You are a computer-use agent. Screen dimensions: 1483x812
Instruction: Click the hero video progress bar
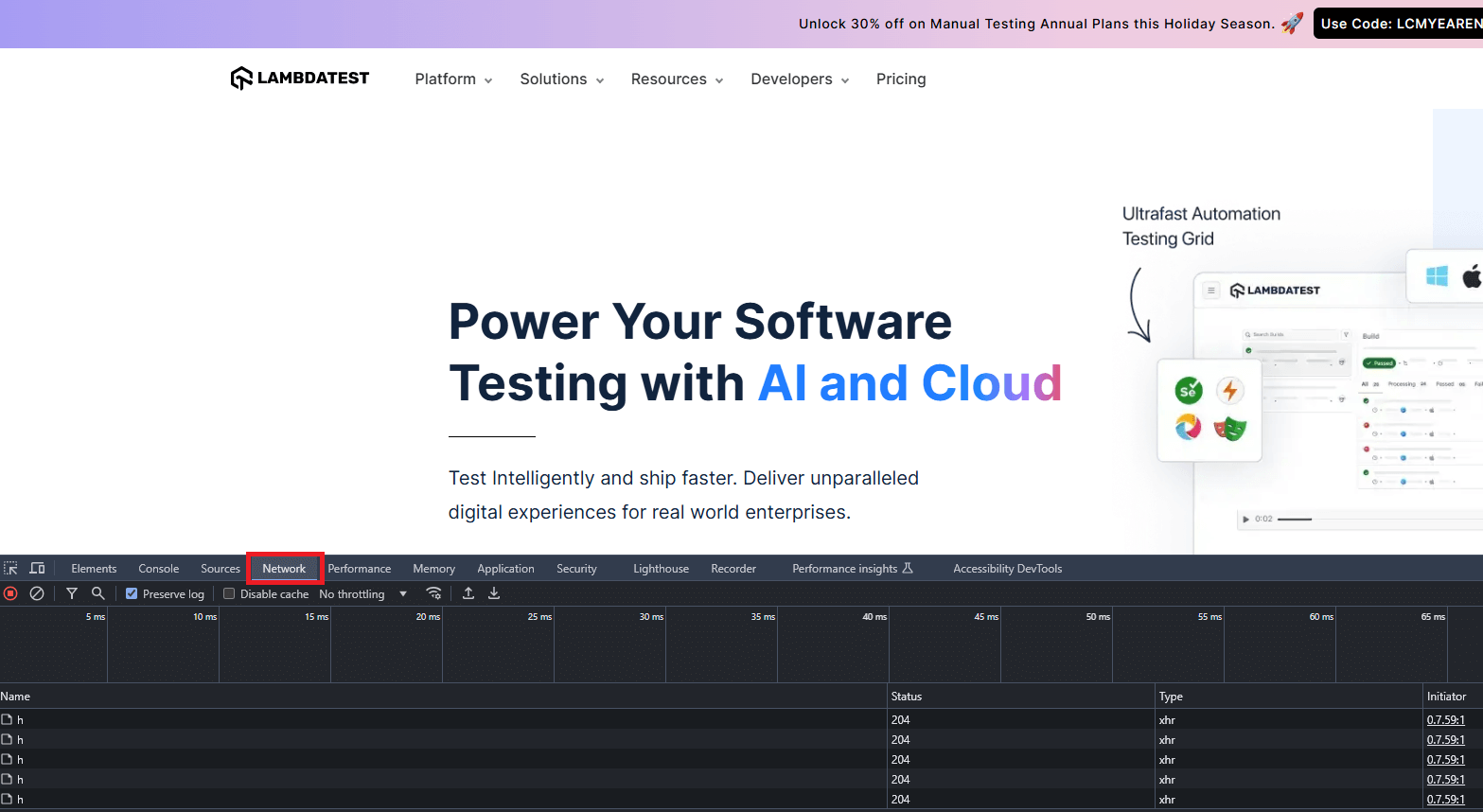[x=1381, y=520]
